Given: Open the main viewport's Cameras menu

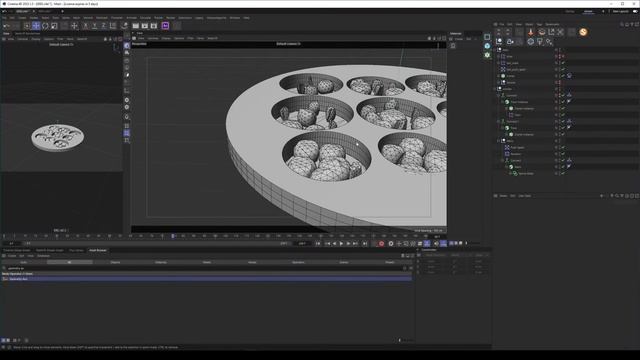Looking at the screenshot, I should (x=153, y=38).
